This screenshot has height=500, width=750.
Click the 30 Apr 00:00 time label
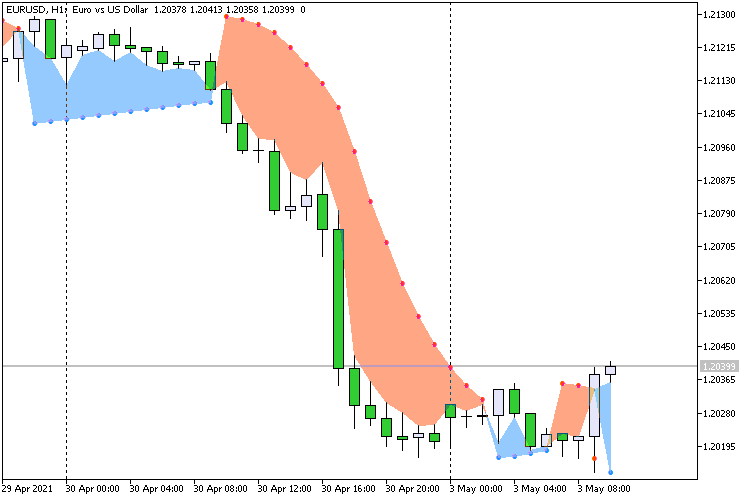click(92, 489)
